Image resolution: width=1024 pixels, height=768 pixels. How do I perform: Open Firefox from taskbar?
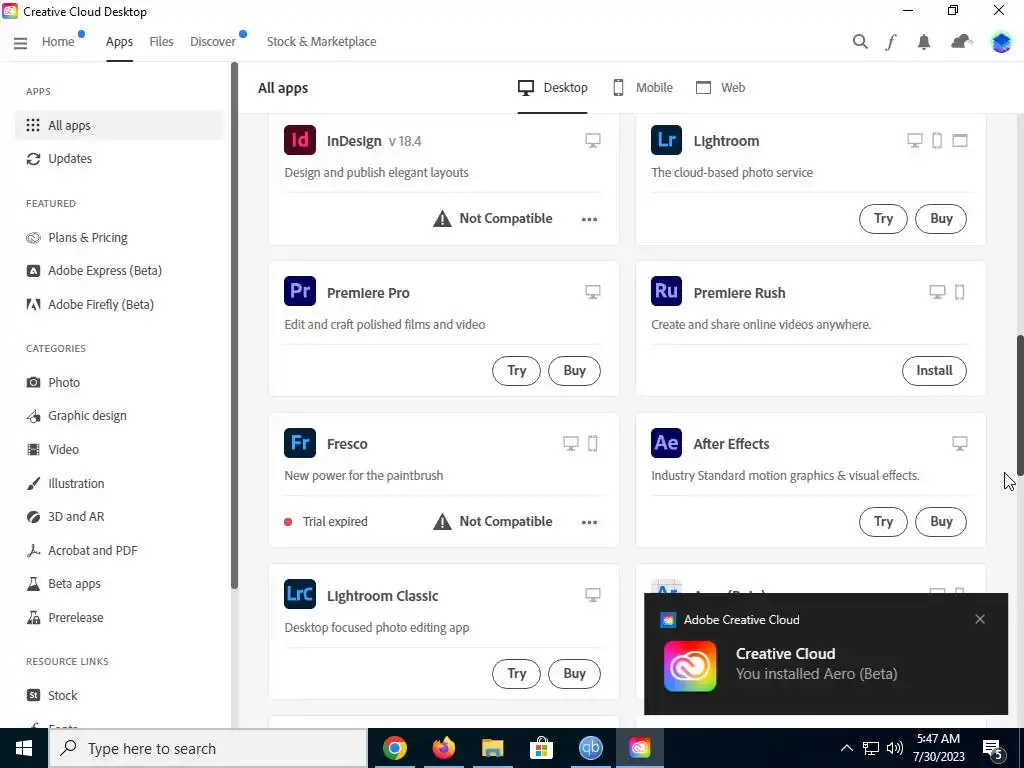(x=443, y=748)
